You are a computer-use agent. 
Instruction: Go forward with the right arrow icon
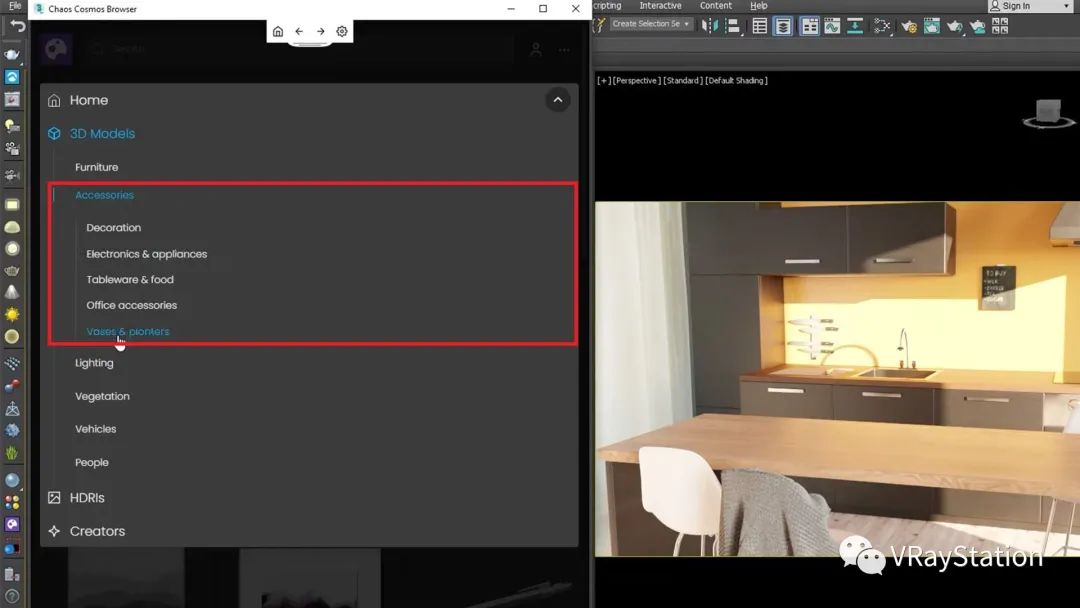click(320, 32)
